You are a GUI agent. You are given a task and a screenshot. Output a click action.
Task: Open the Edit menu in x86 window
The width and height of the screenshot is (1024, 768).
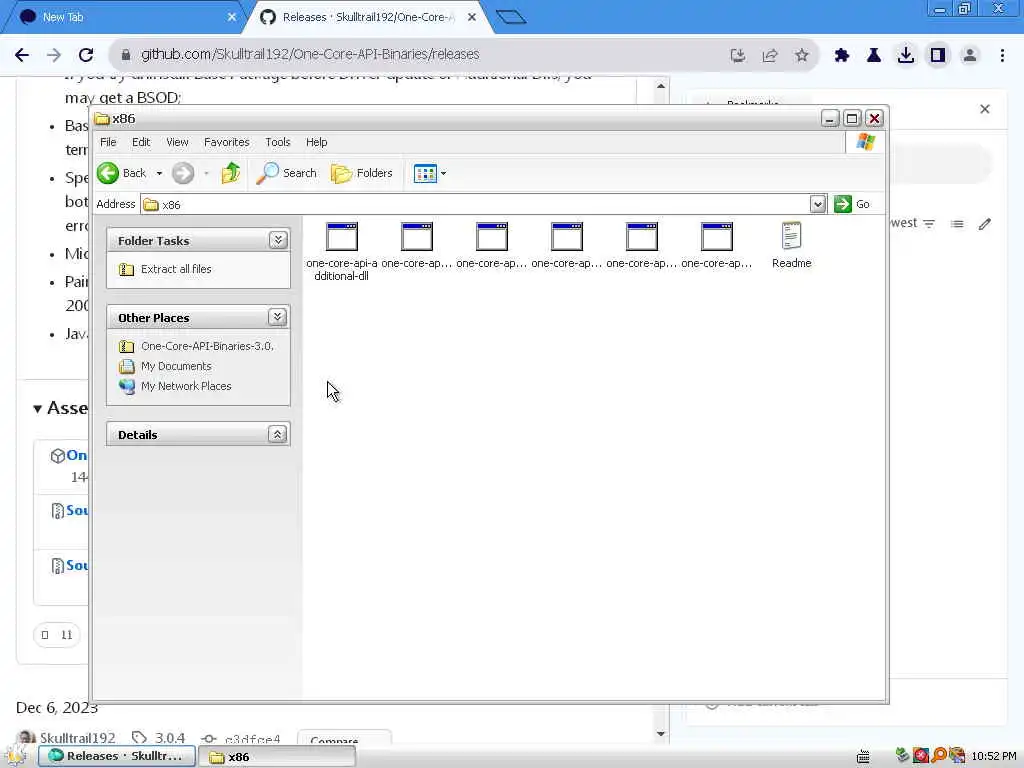[x=140, y=142]
